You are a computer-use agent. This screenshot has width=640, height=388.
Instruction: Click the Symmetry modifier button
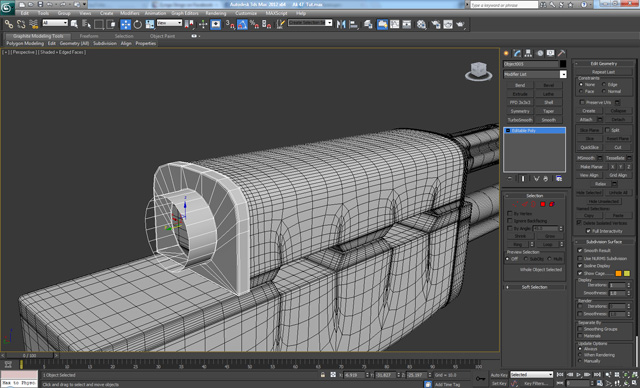click(520, 111)
